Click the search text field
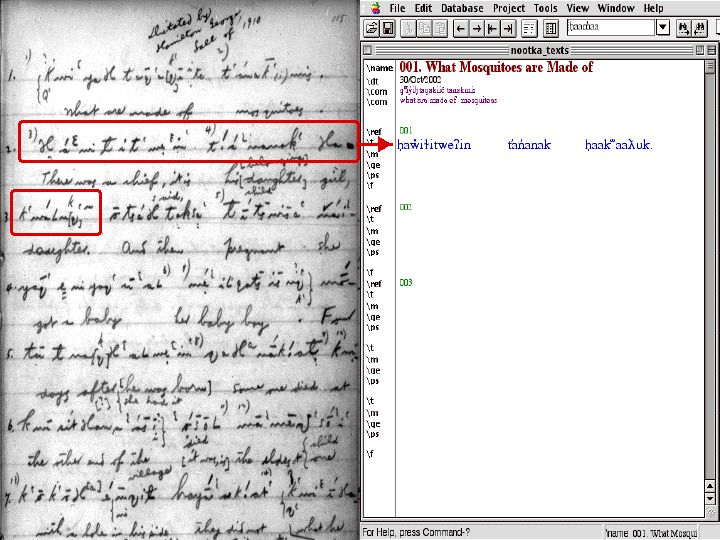 [611, 27]
